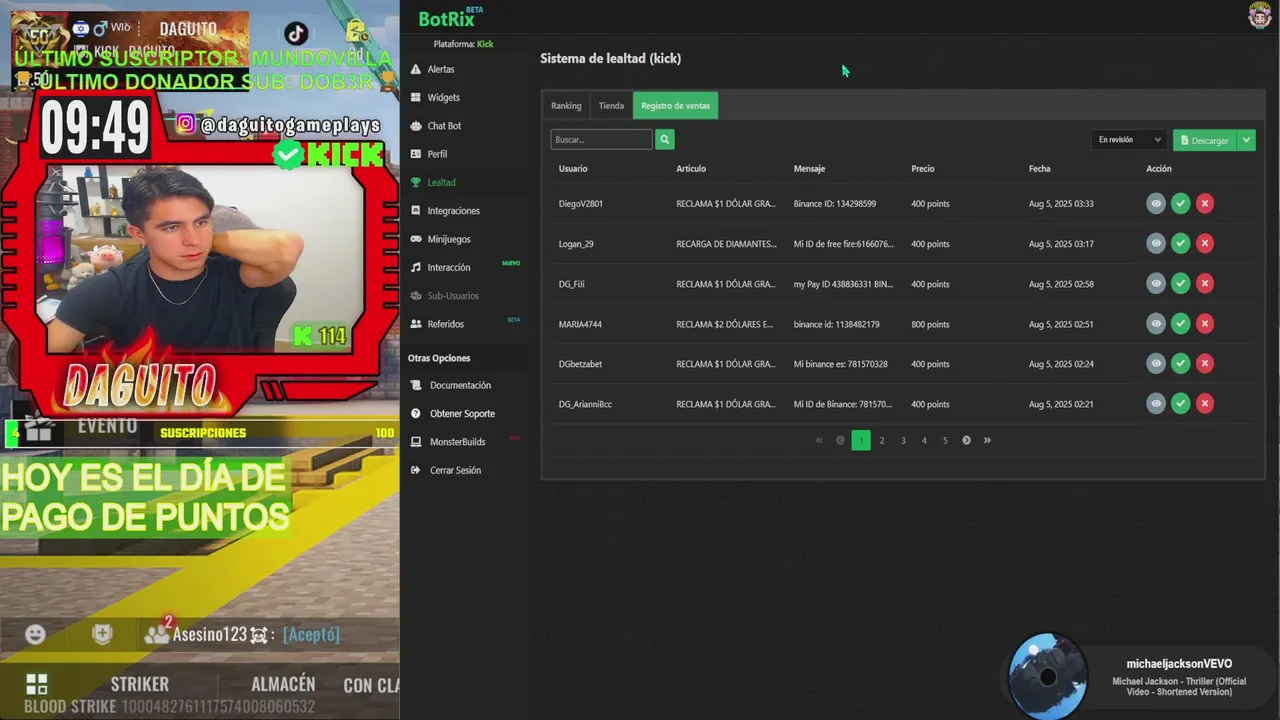Screen dimensions: 1280x720
Task: Click the Obtener Soporte help icon
Action: (416, 413)
